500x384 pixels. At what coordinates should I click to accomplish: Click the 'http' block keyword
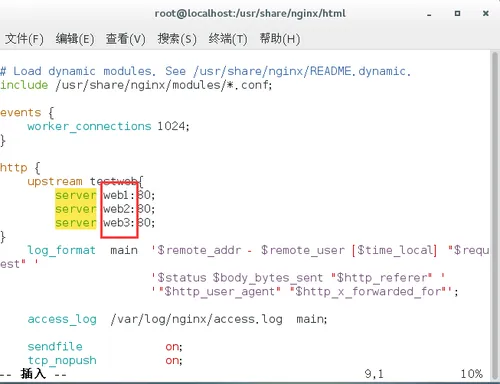pyautogui.click(x=14, y=167)
